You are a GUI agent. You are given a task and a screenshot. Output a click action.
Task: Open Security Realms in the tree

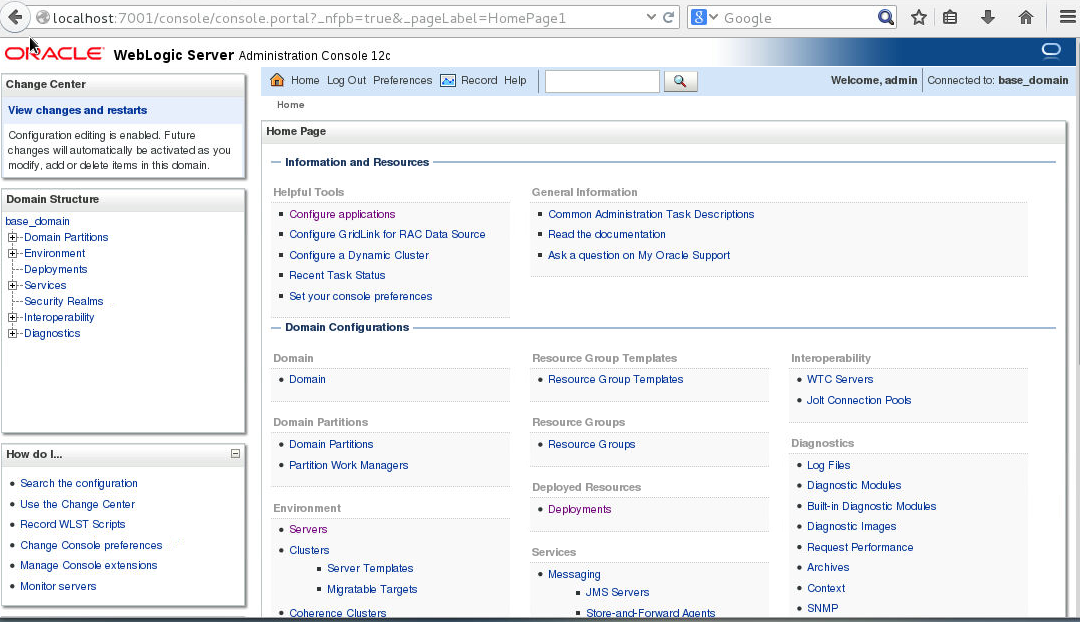point(63,301)
